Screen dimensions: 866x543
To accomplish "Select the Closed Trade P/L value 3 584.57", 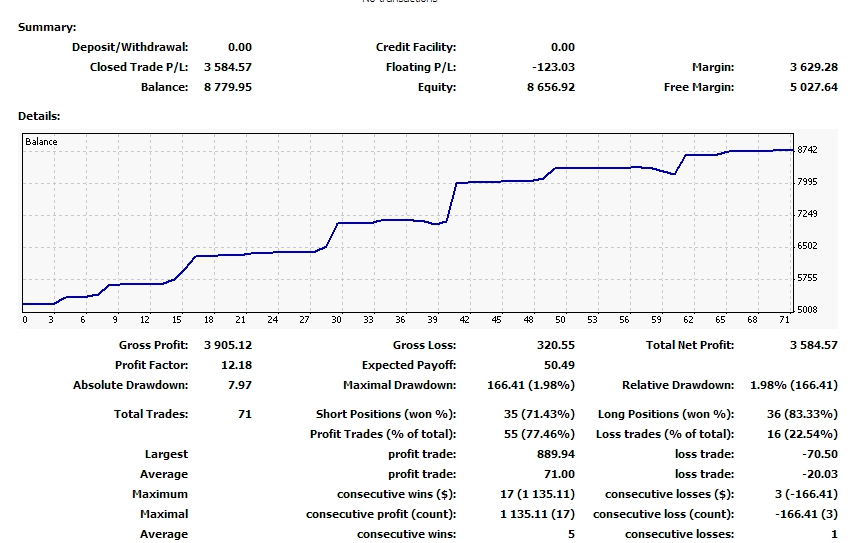I will coord(228,67).
